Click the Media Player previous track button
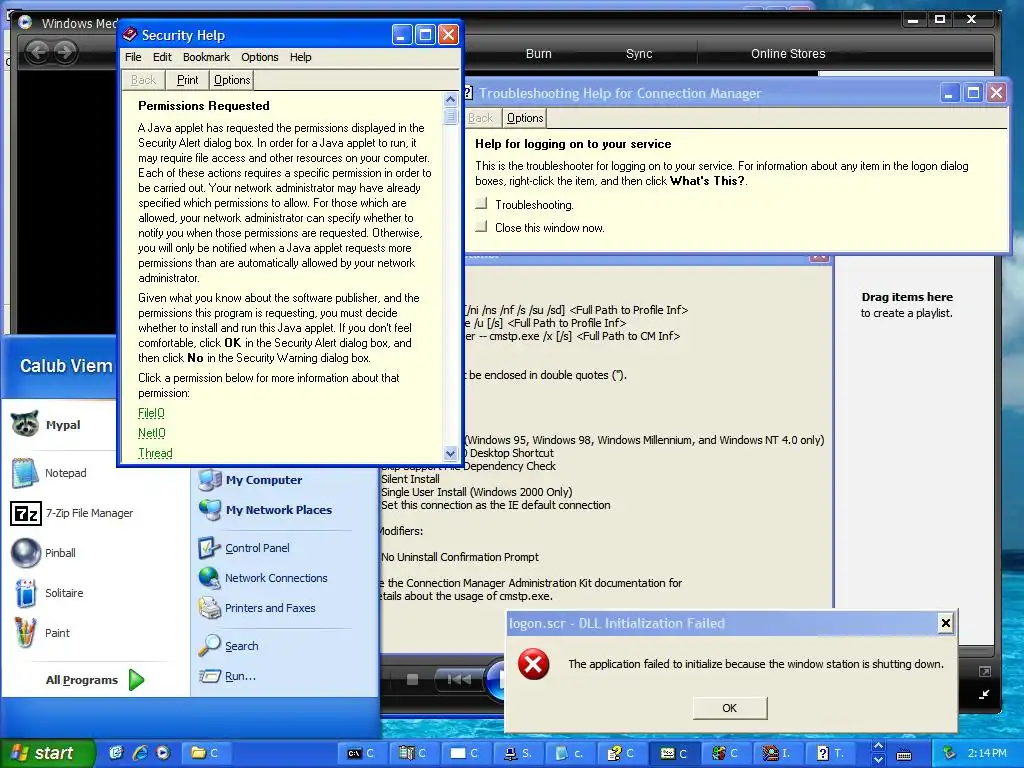 pyautogui.click(x=459, y=680)
